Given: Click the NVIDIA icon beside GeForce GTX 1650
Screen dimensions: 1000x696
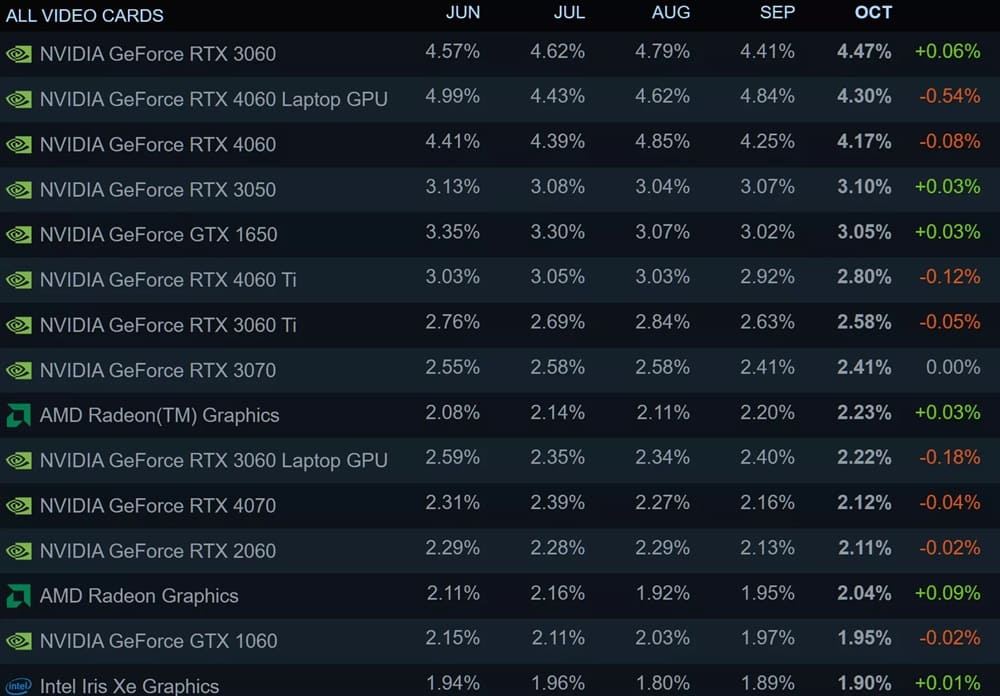Looking at the screenshot, I should pyautogui.click(x=18, y=235).
